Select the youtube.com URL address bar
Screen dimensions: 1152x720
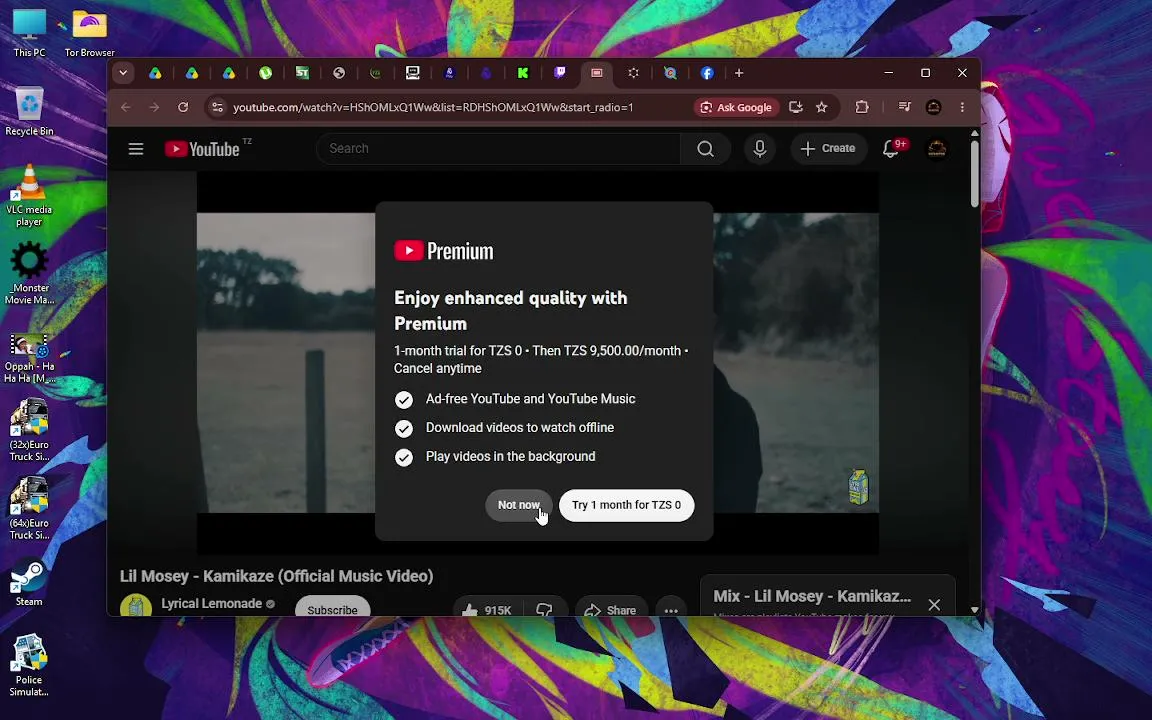433,107
